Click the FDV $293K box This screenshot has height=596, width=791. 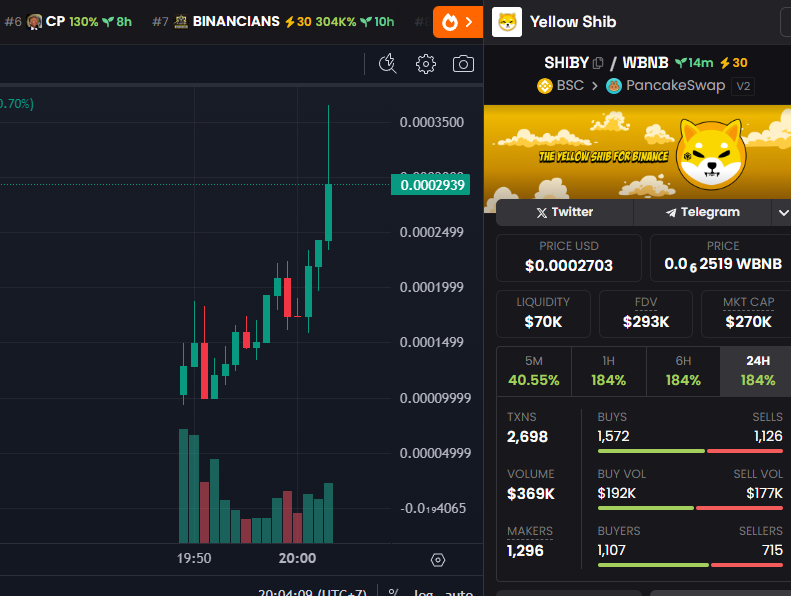click(646, 314)
